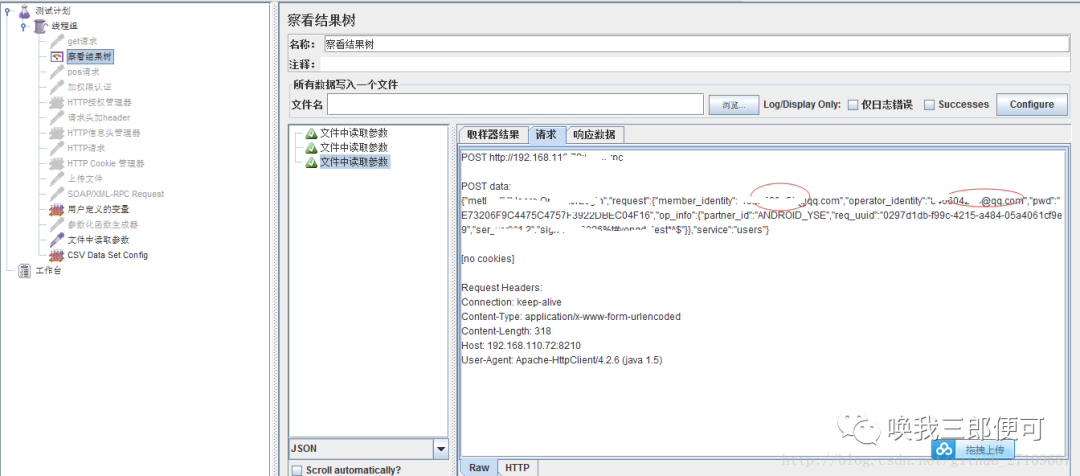This screenshot has height=476, width=1080.
Task: Enable the Successes checkbox
Action: coord(929,105)
